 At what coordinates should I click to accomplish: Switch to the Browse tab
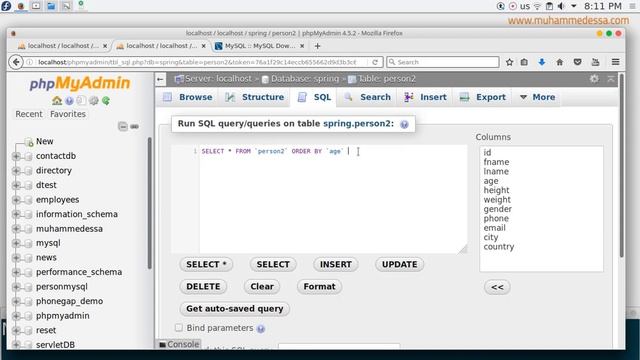[188, 97]
